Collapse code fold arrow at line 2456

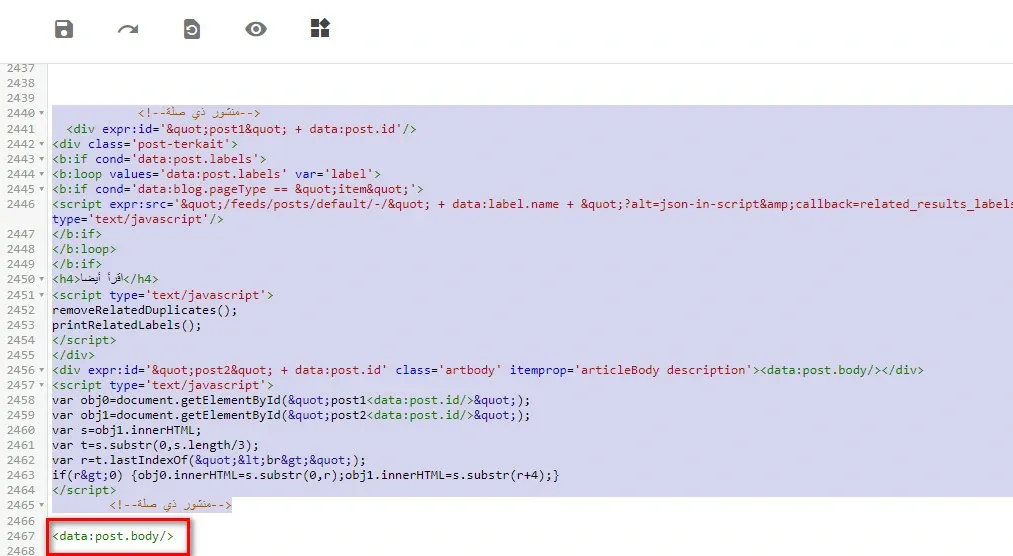(x=42, y=370)
